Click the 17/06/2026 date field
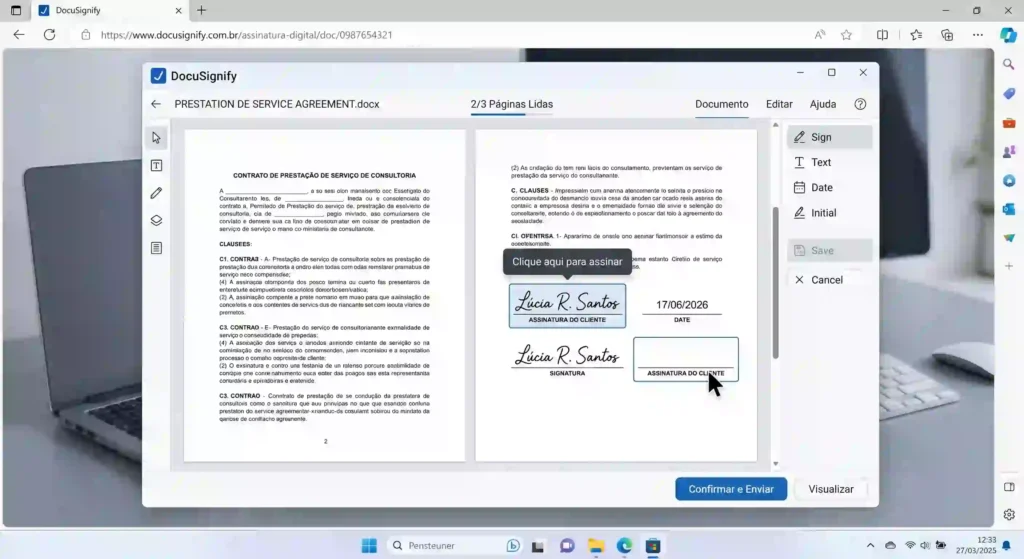Image resolution: width=1024 pixels, height=559 pixels. (x=682, y=305)
